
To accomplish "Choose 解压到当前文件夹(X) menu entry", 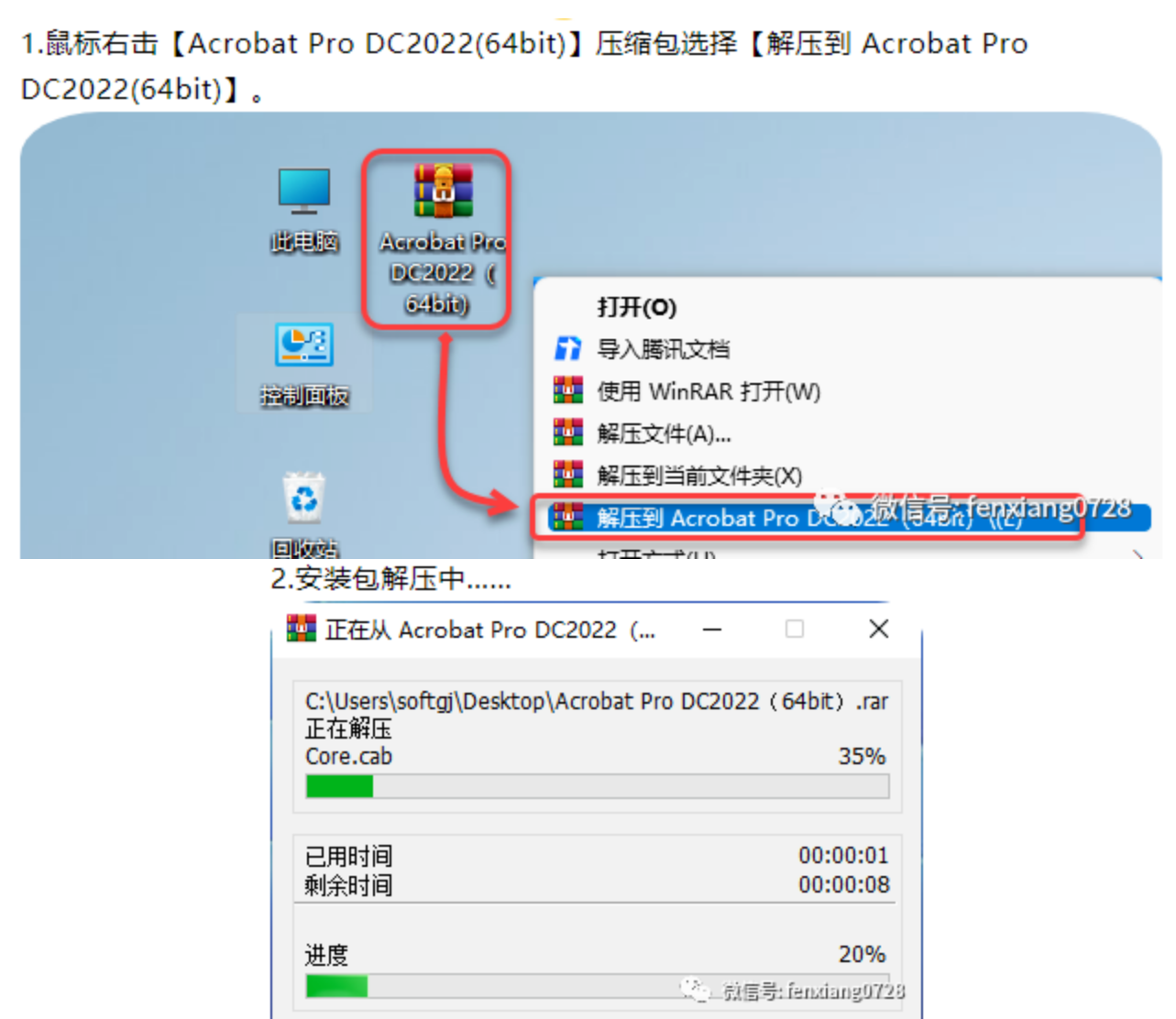I will 699,476.
